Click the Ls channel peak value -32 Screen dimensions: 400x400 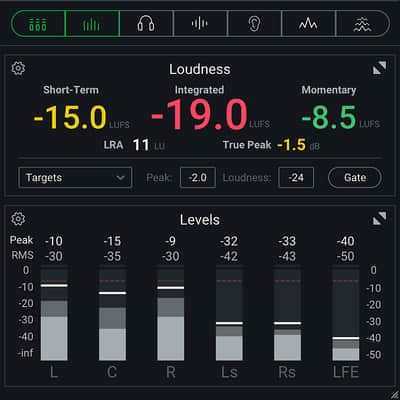click(229, 241)
